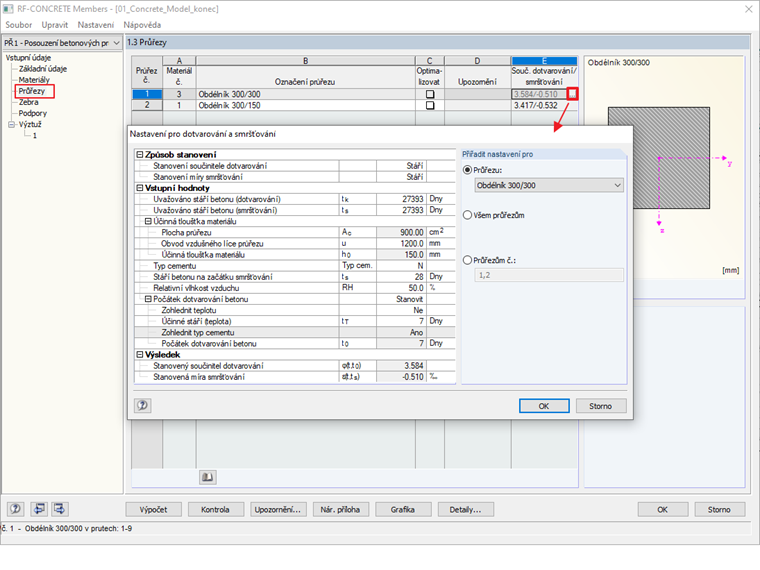This screenshot has width=760, height=570.
Task: Click column E header in table
Action: coord(544,61)
